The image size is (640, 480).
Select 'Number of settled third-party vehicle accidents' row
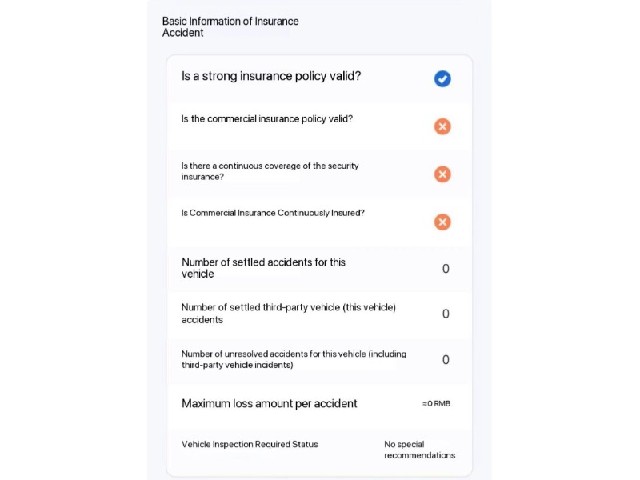[319, 313]
